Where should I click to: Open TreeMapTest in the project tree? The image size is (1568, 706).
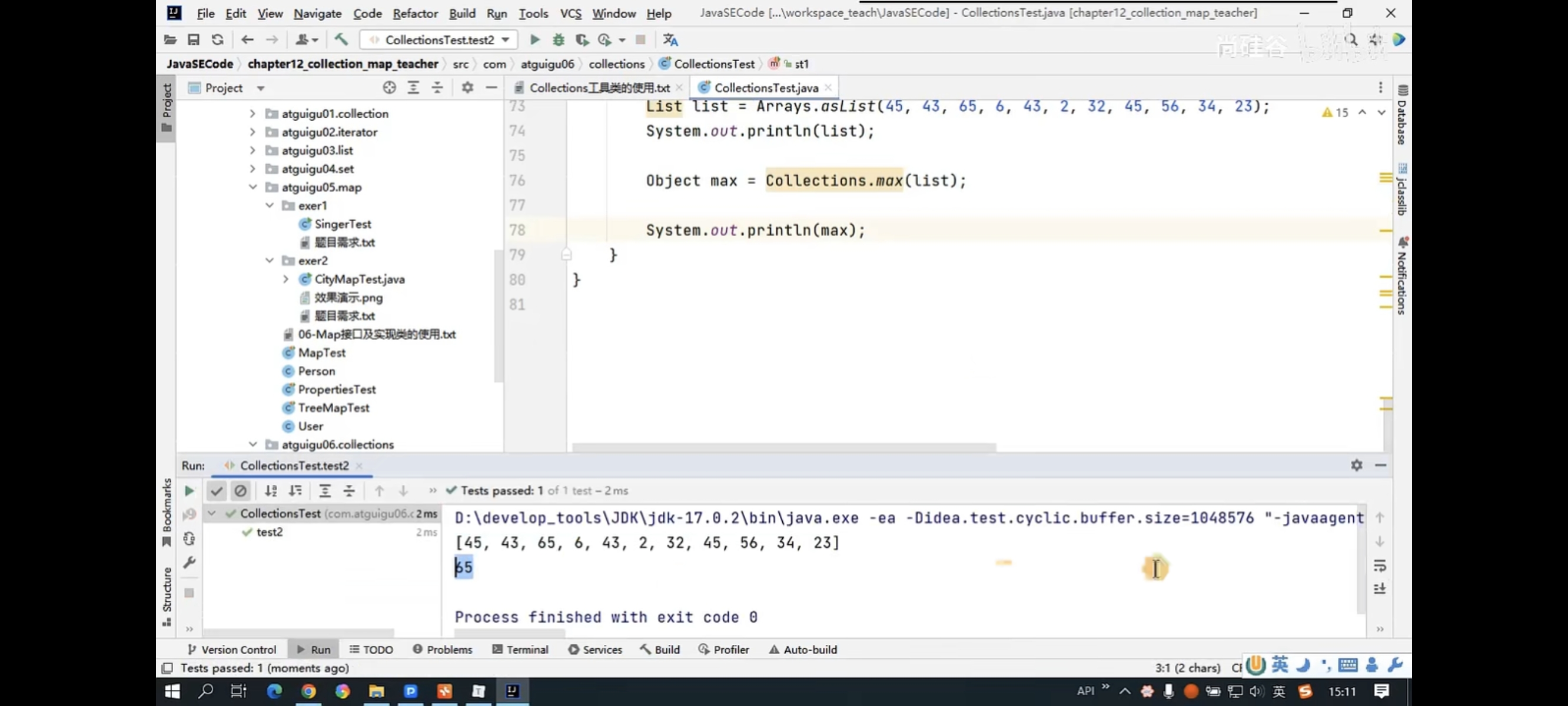(x=333, y=408)
